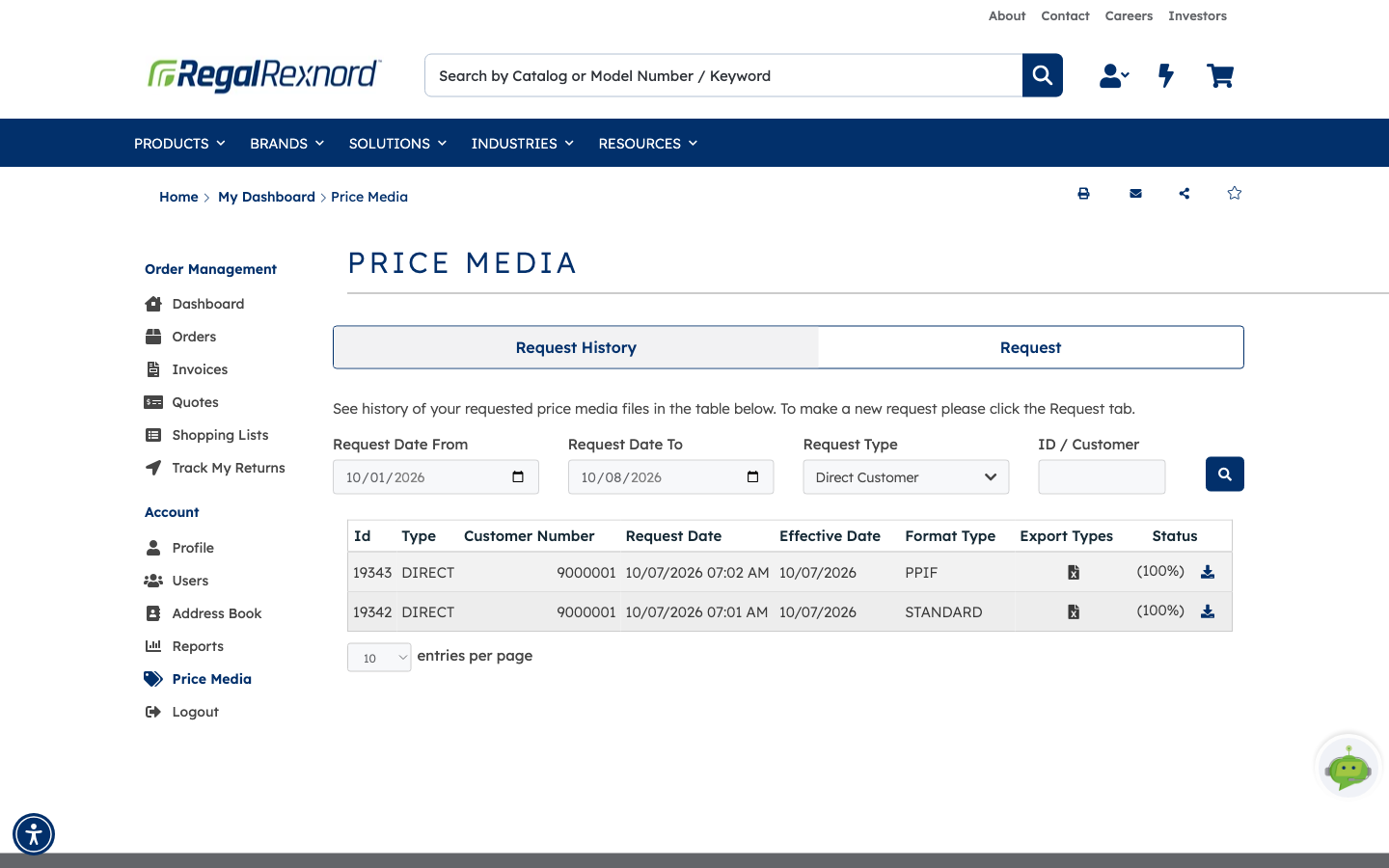Image resolution: width=1389 pixels, height=868 pixels.
Task: Focus the Request Date From field
Action: point(436,477)
